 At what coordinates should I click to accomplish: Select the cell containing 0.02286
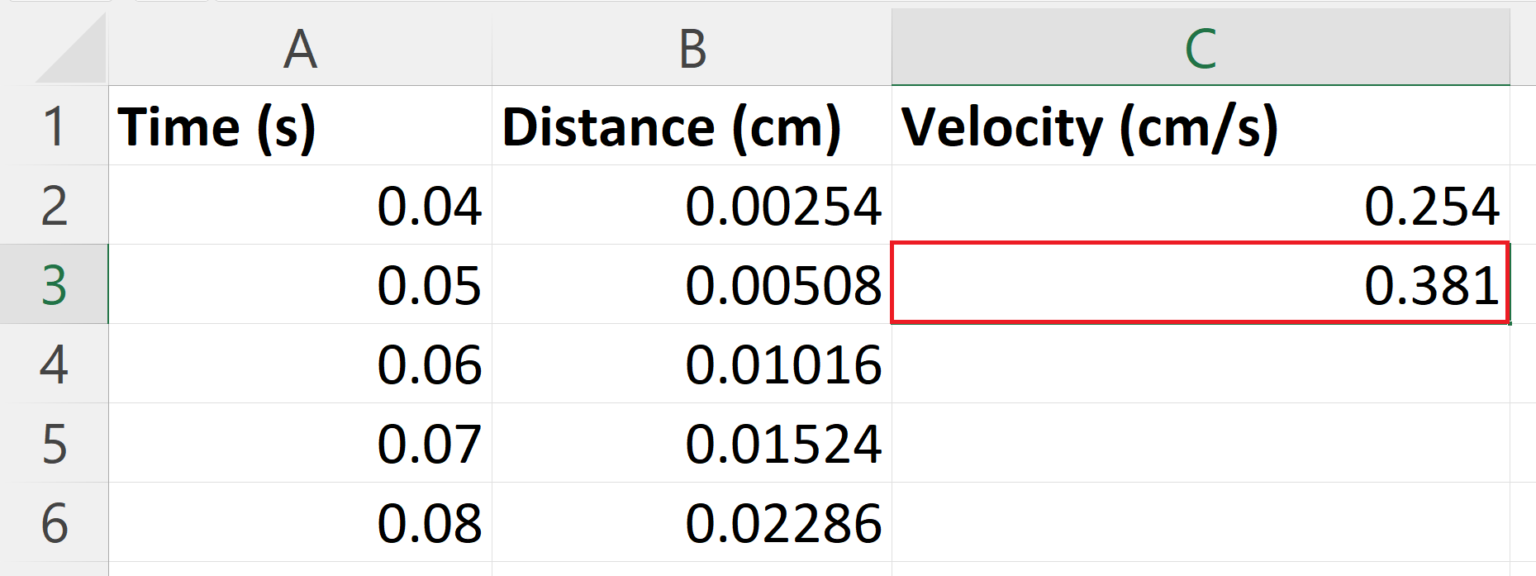[690, 522]
